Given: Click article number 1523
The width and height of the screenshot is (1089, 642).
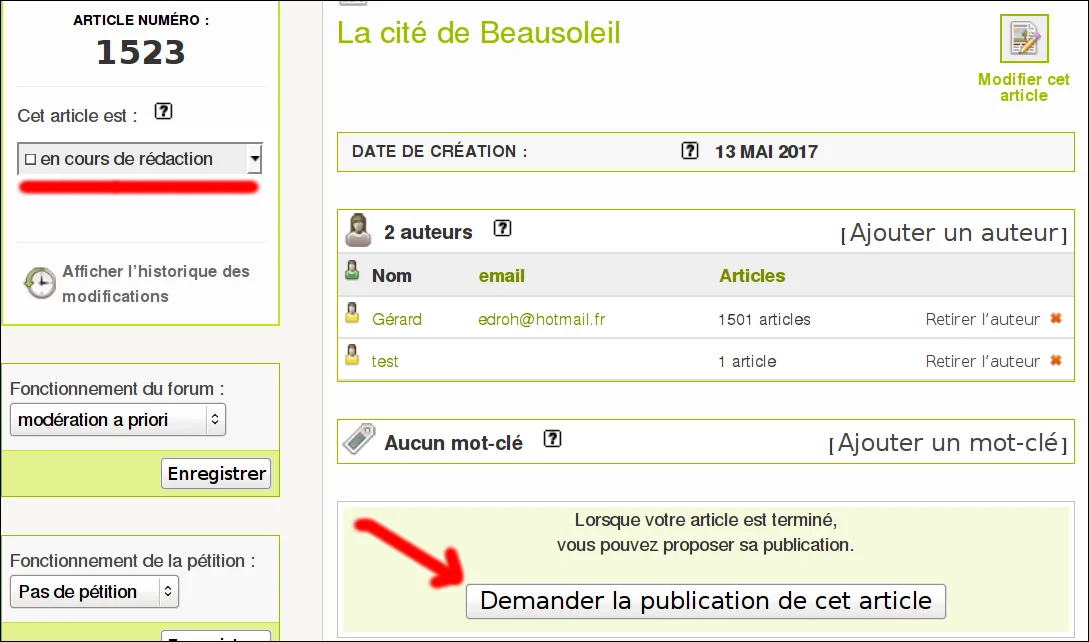Looking at the screenshot, I should 141,53.
